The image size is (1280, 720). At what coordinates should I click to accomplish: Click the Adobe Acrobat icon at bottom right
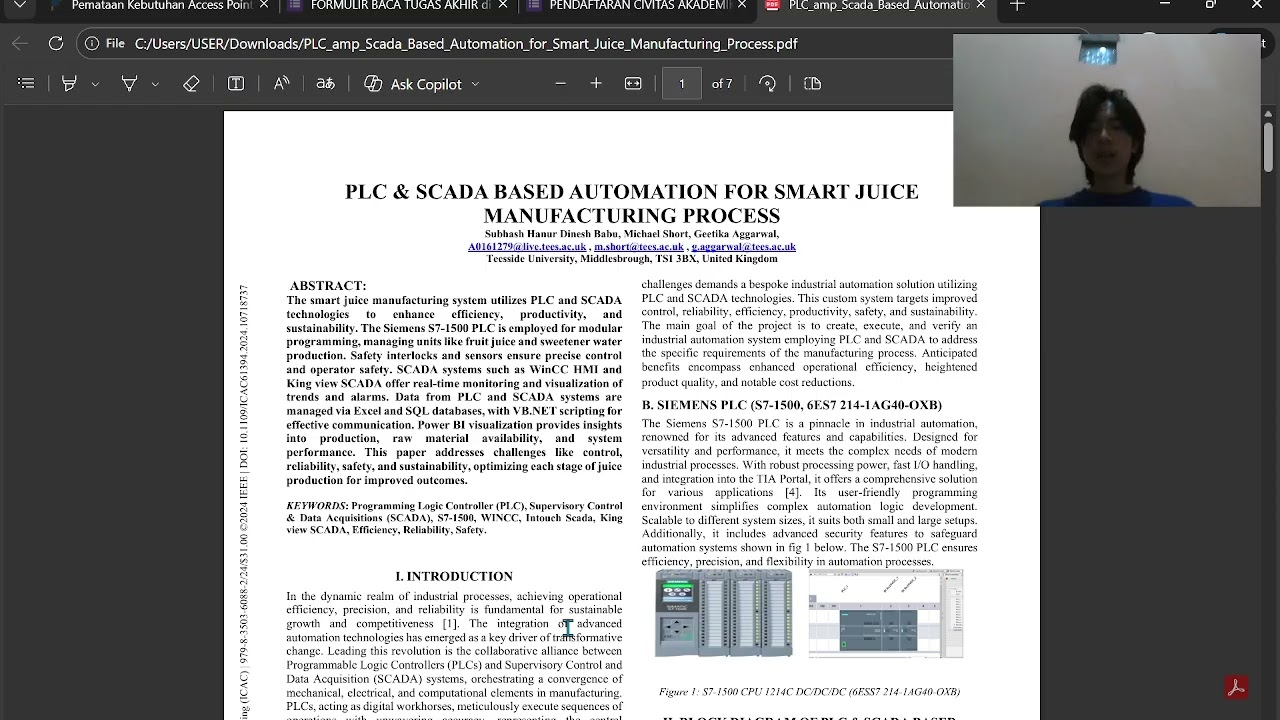click(1236, 687)
